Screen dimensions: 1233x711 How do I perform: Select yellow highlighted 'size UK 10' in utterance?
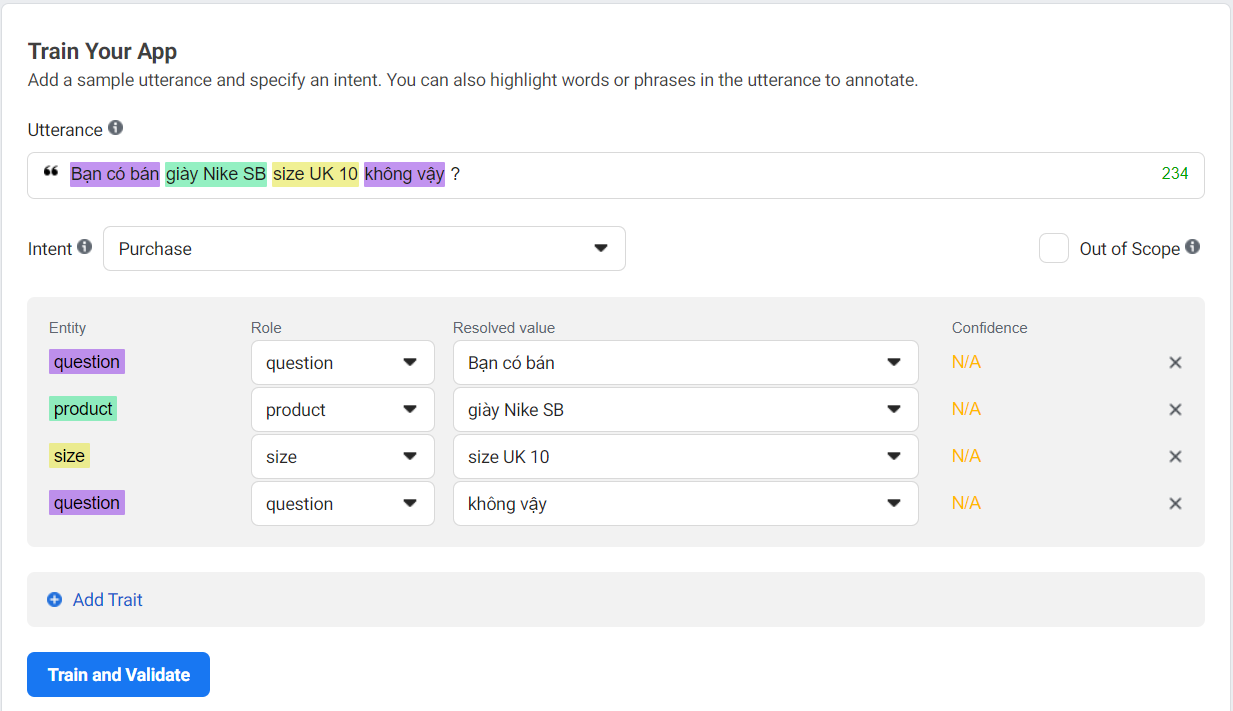tap(315, 175)
